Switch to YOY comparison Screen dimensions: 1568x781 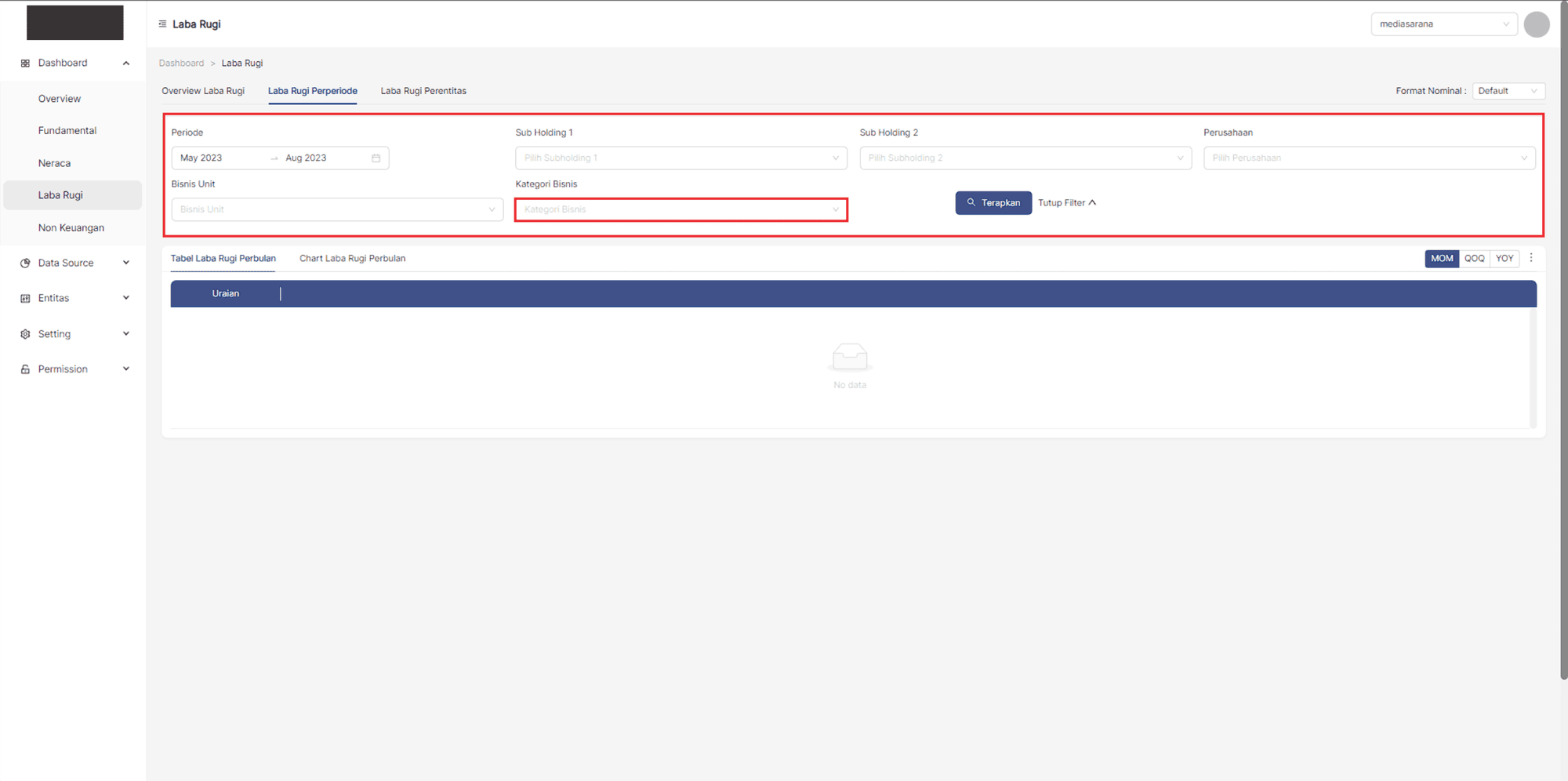(x=1504, y=259)
